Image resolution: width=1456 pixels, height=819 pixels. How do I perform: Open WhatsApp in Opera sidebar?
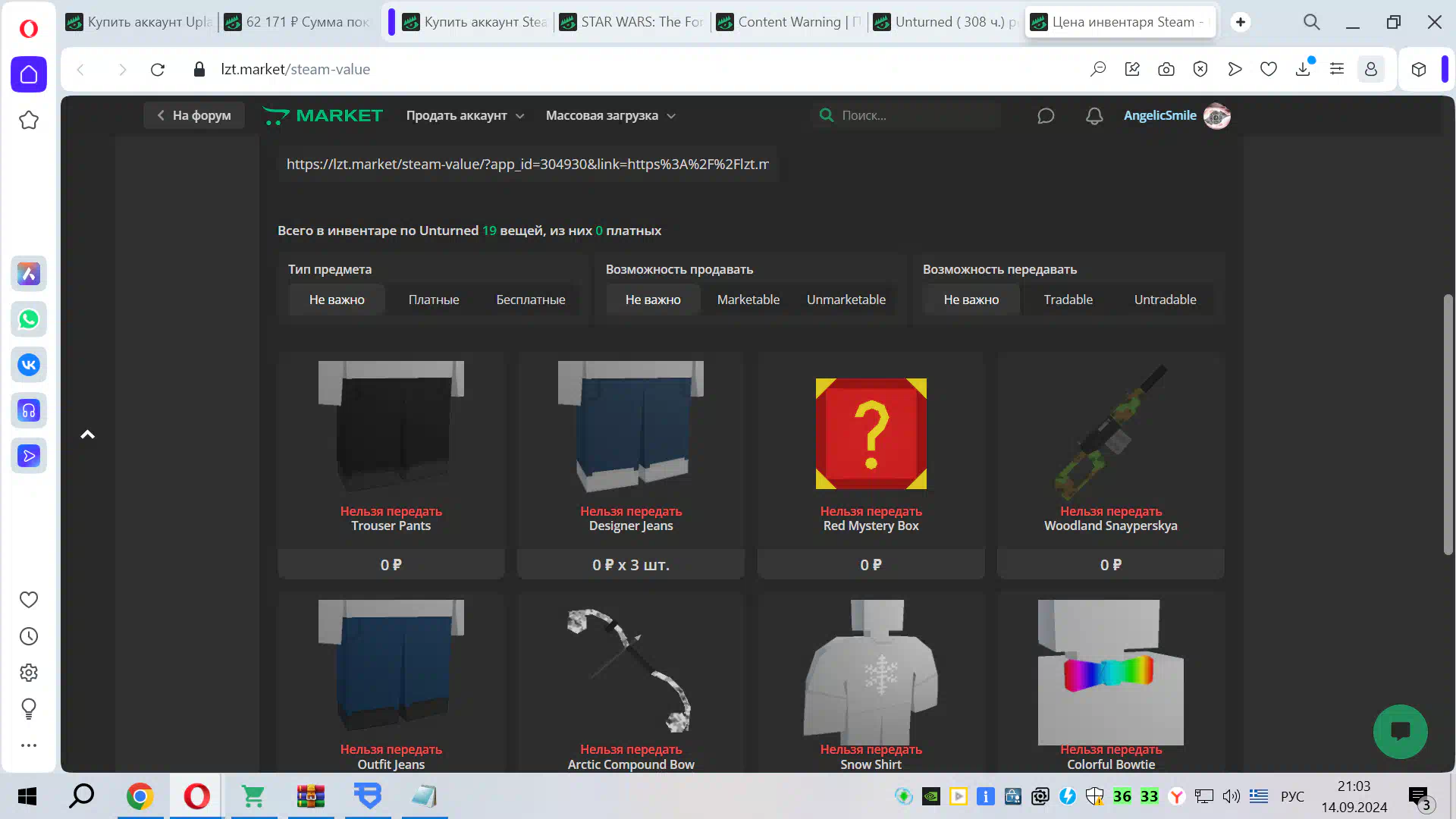(29, 319)
